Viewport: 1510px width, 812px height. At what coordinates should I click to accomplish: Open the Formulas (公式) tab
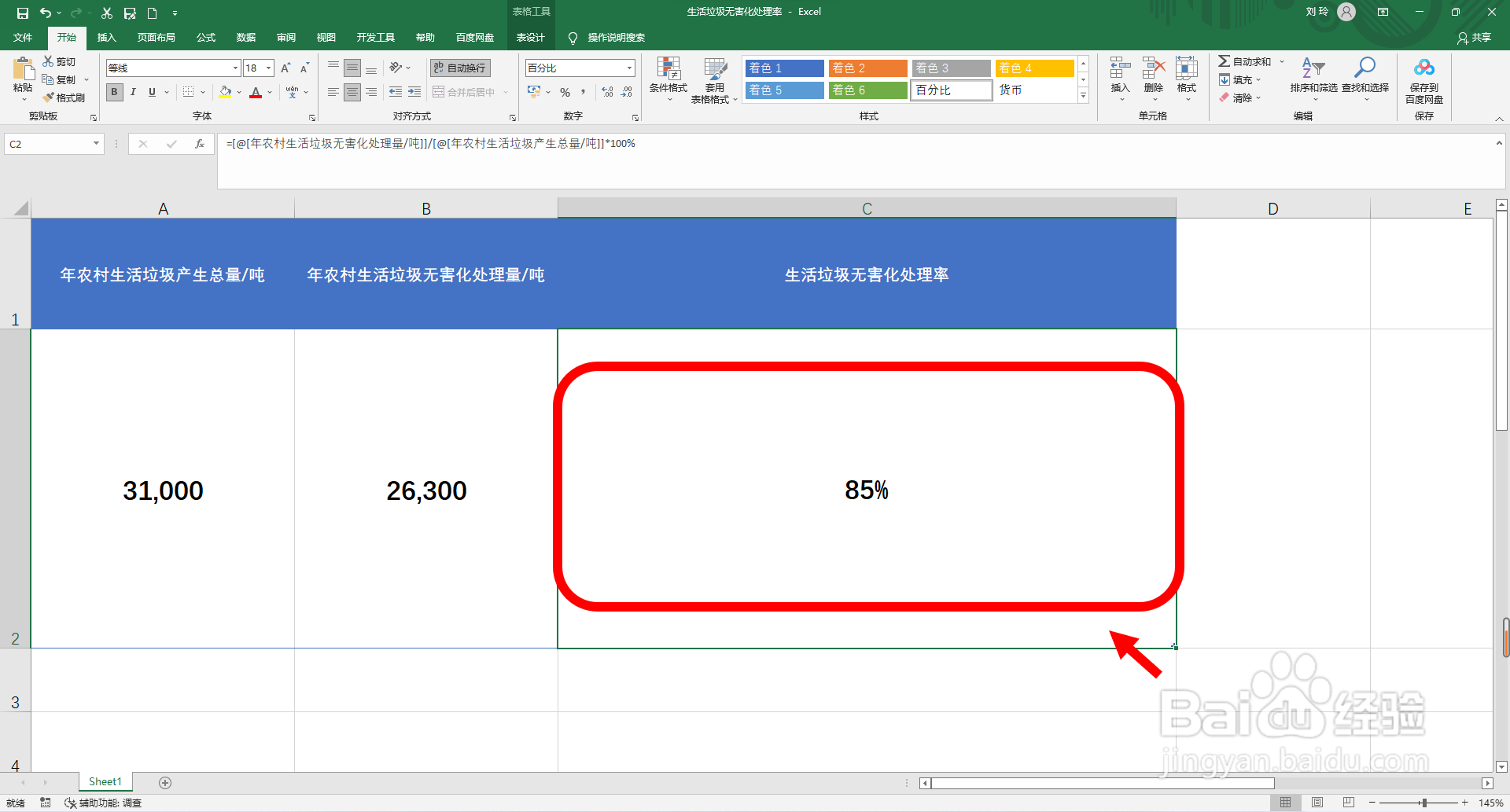206,38
